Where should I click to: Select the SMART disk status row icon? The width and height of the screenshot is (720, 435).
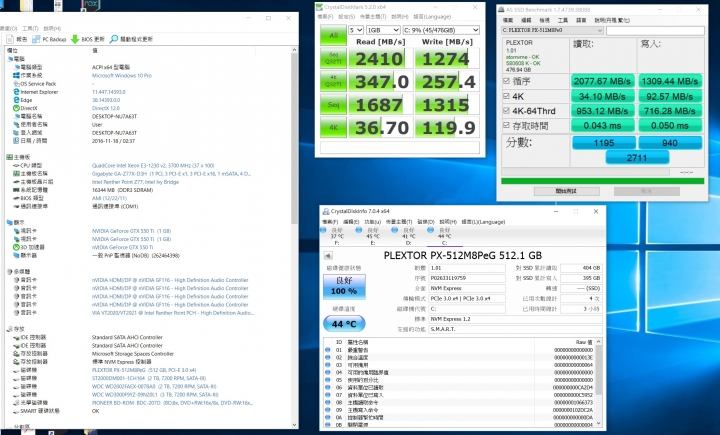click(x=16, y=411)
